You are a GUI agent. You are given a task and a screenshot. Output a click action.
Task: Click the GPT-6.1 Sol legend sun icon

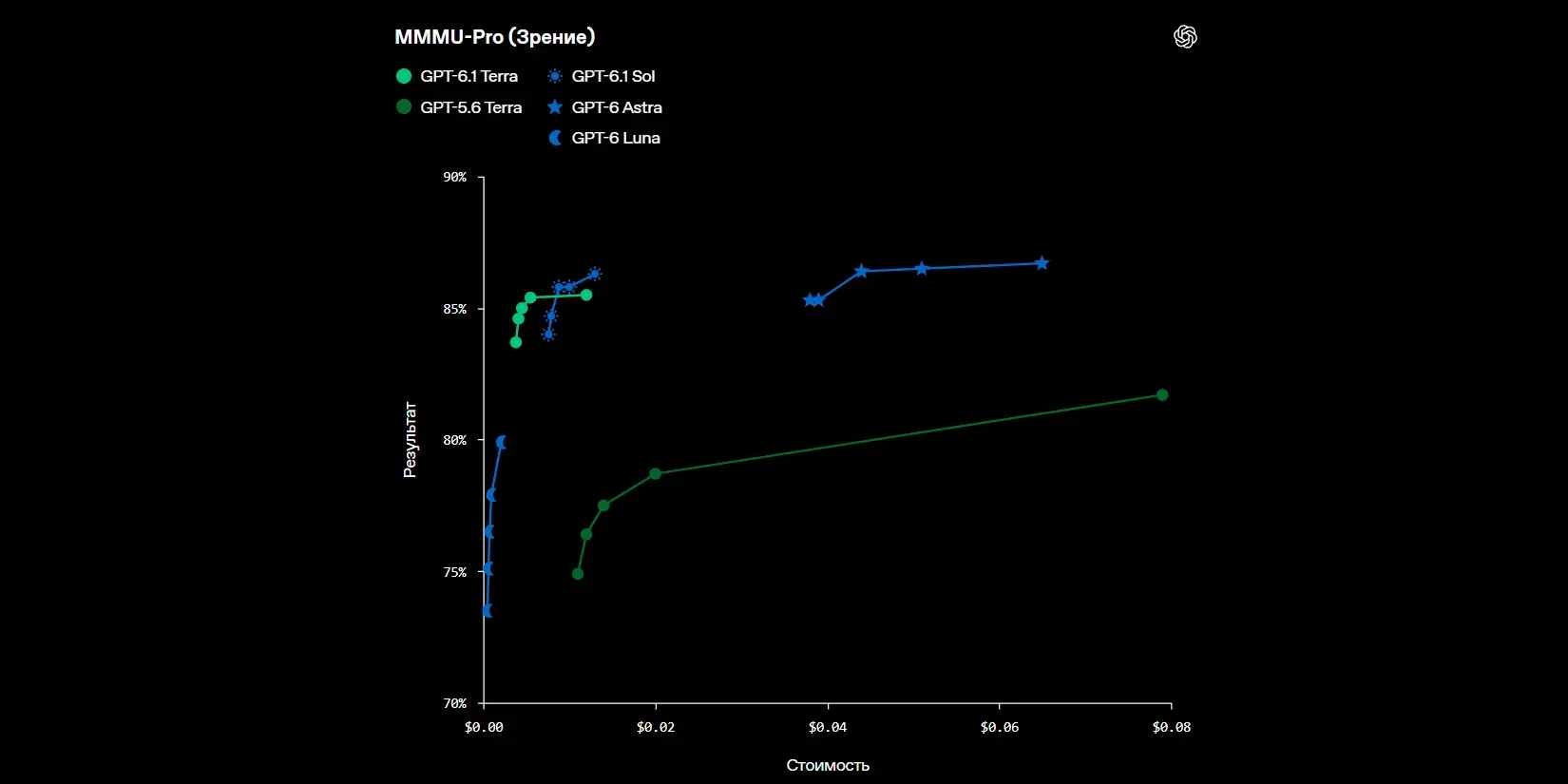(x=555, y=76)
